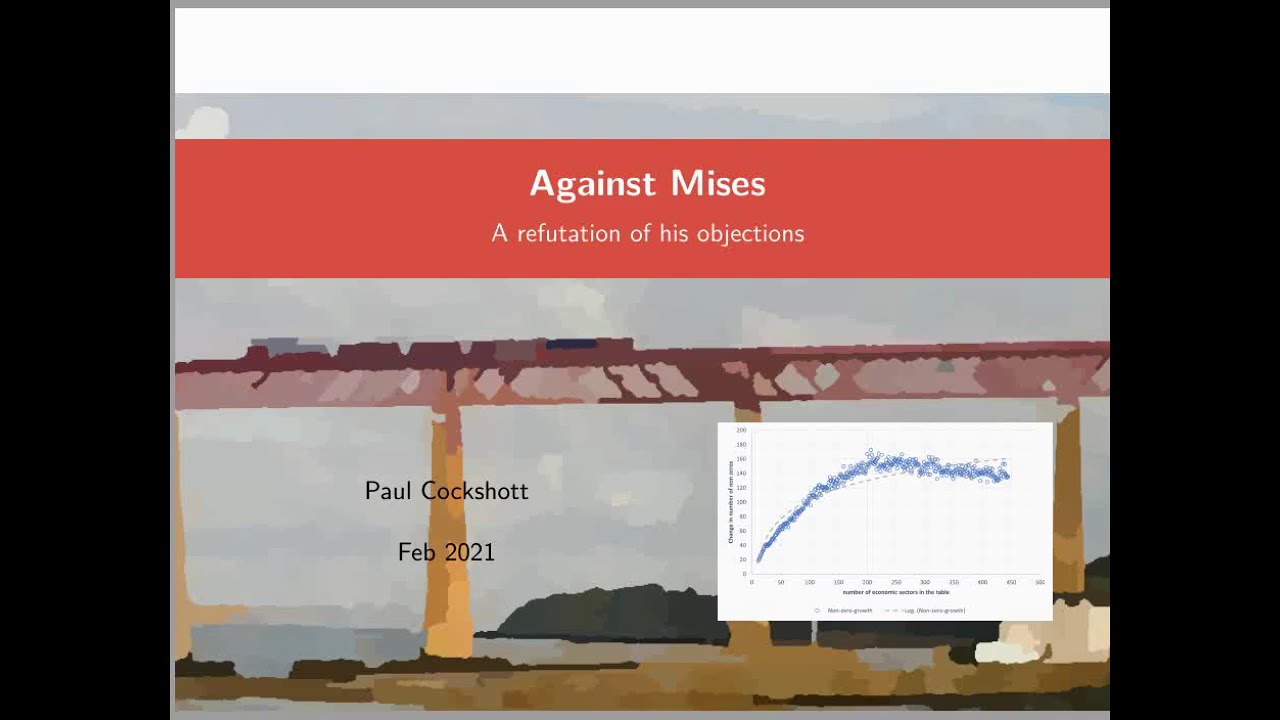Click the subtitle 'A refutation of his objections'
Image resolution: width=1280 pixels, height=720 pixels.
pos(648,233)
